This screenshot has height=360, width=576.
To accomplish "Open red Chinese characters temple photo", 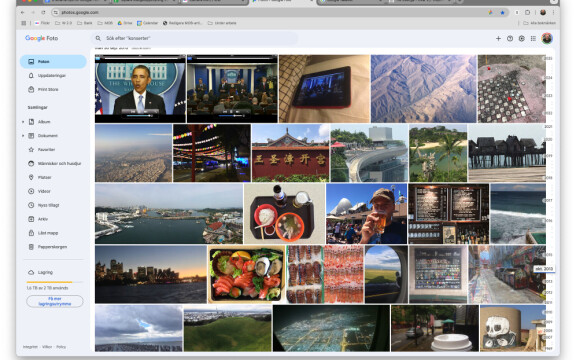I will click(x=290, y=153).
